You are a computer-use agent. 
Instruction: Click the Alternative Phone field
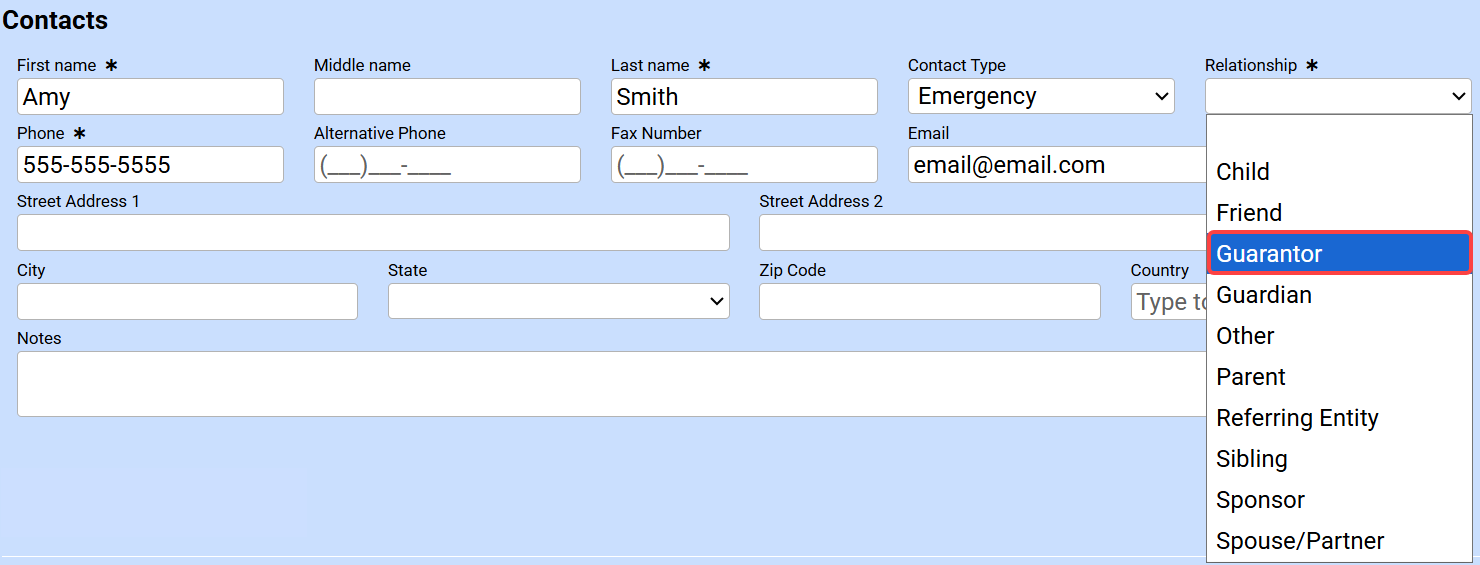pyautogui.click(x=447, y=165)
